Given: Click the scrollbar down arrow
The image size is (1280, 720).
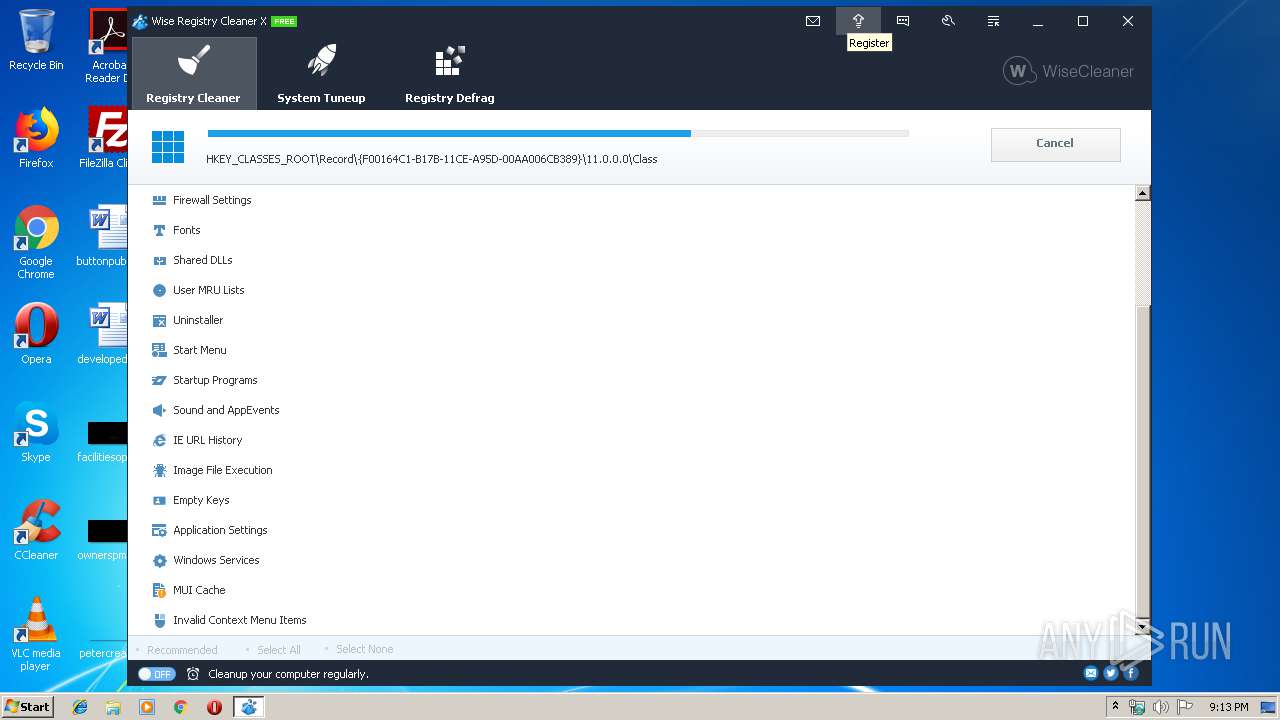Looking at the screenshot, I should click(x=1143, y=627).
